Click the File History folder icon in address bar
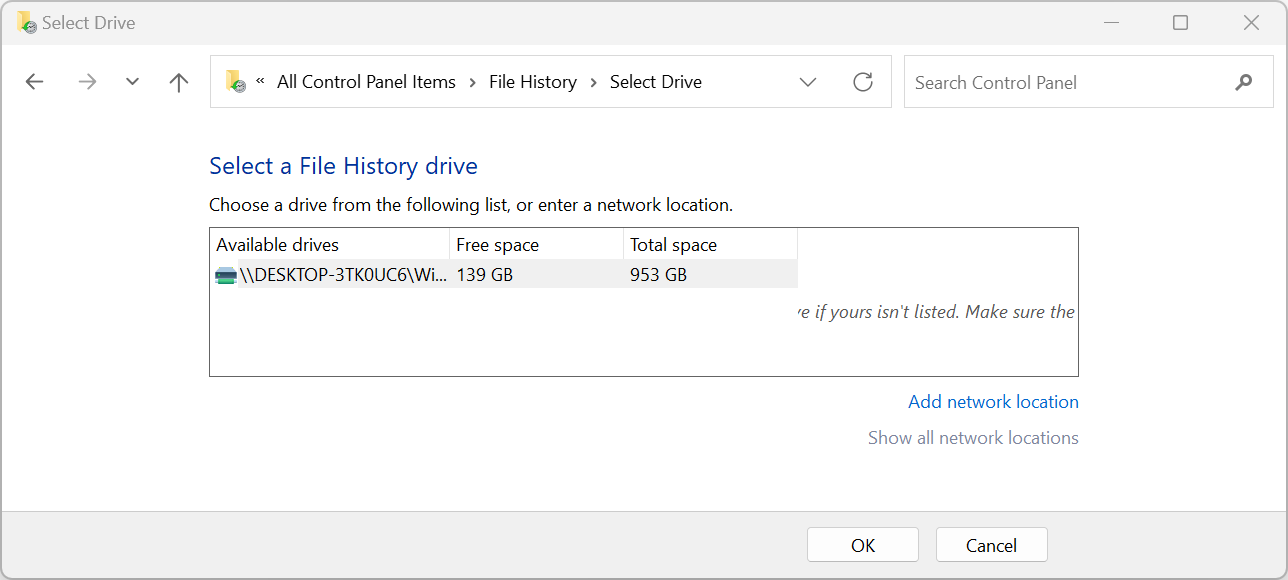This screenshot has height=580, width=1288. 236,81
